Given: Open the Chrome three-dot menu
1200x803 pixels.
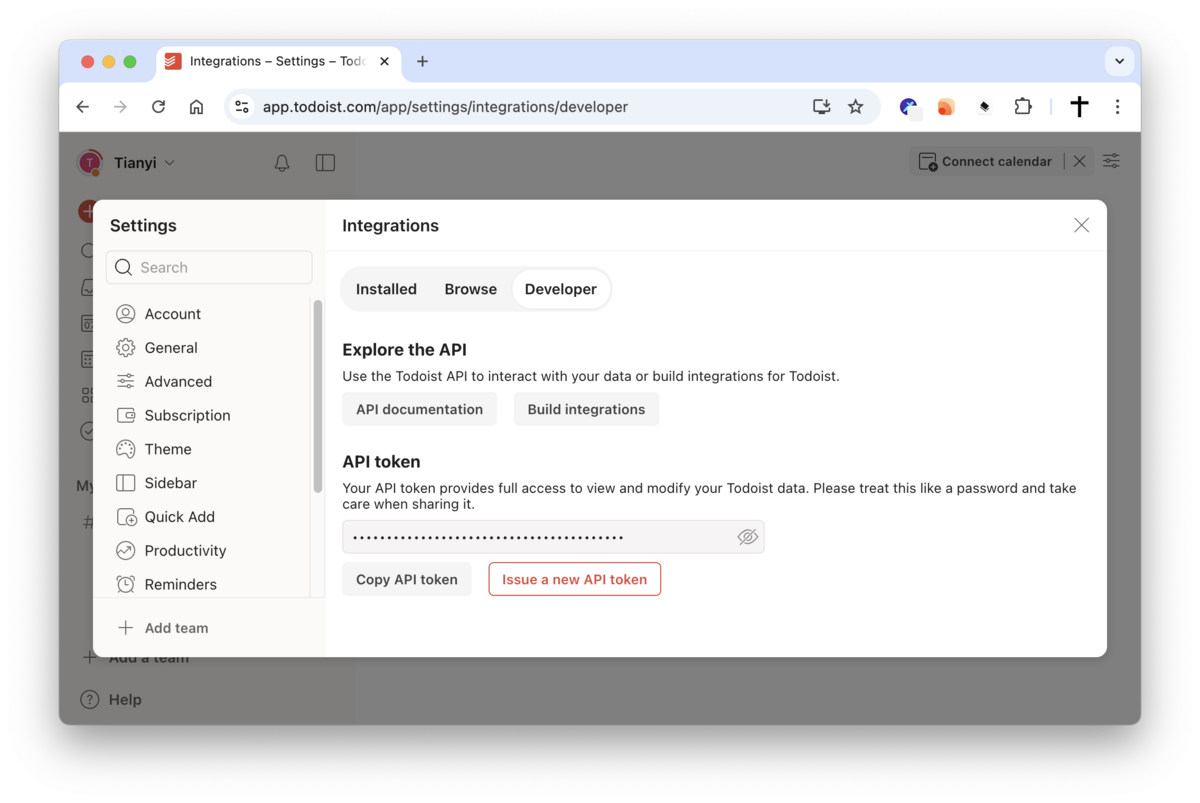Looking at the screenshot, I should click(x=1117, y=107).
